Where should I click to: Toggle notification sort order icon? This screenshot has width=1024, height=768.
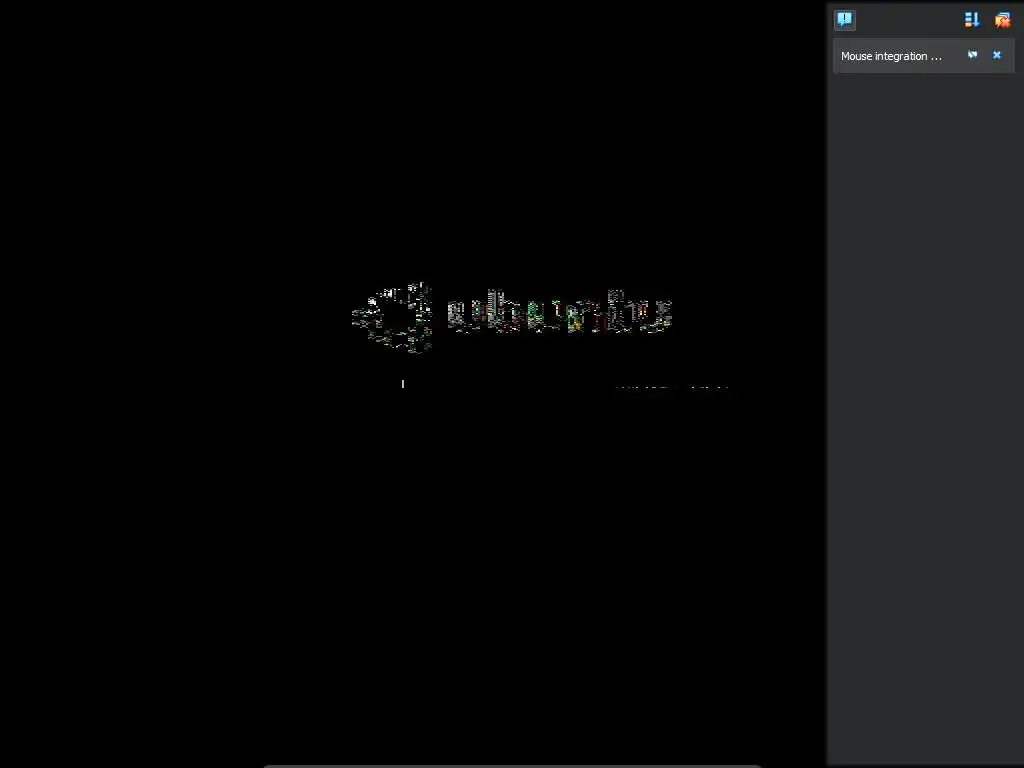click(x=972, y=20)
